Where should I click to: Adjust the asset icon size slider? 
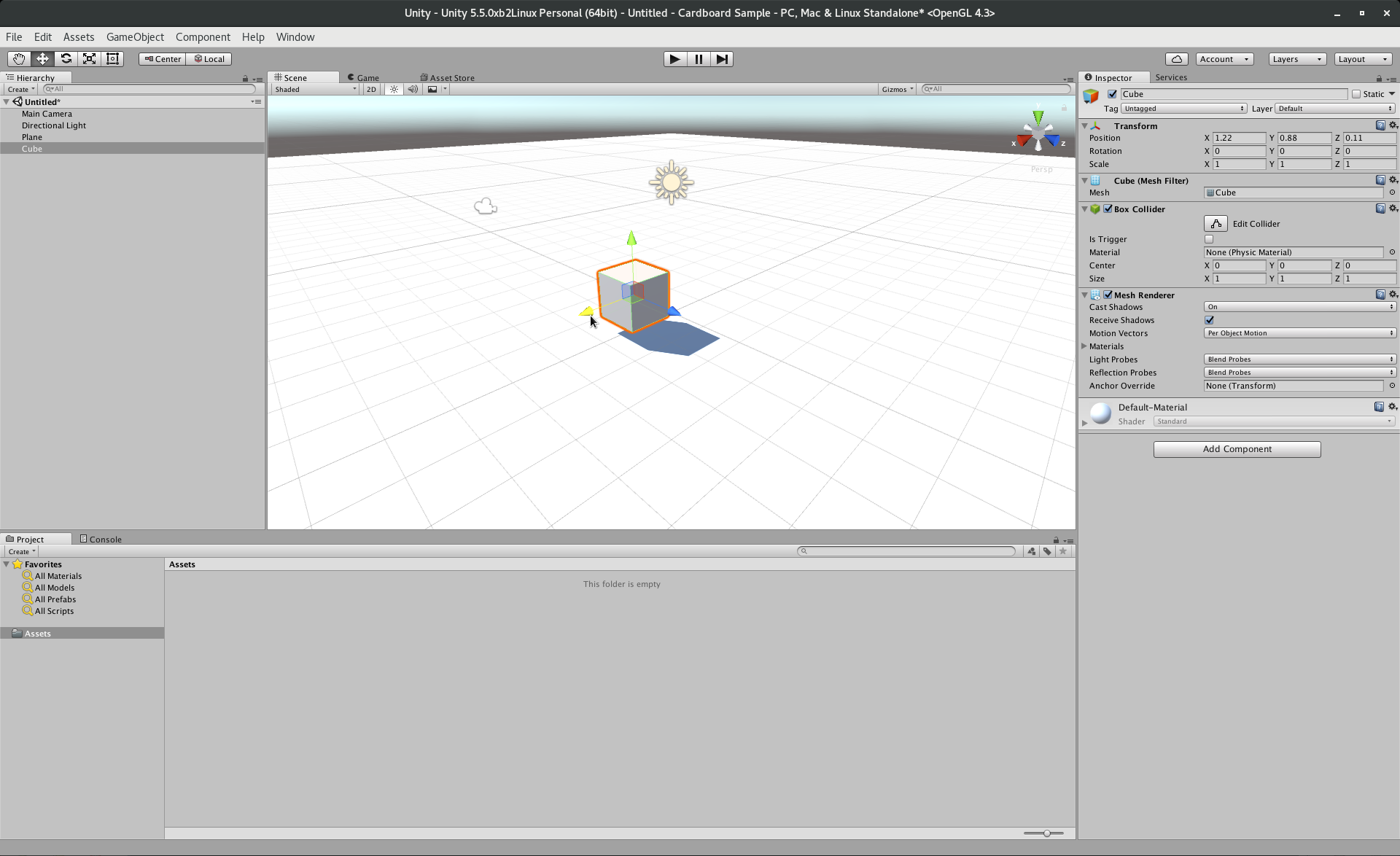tap(1046, 833)
